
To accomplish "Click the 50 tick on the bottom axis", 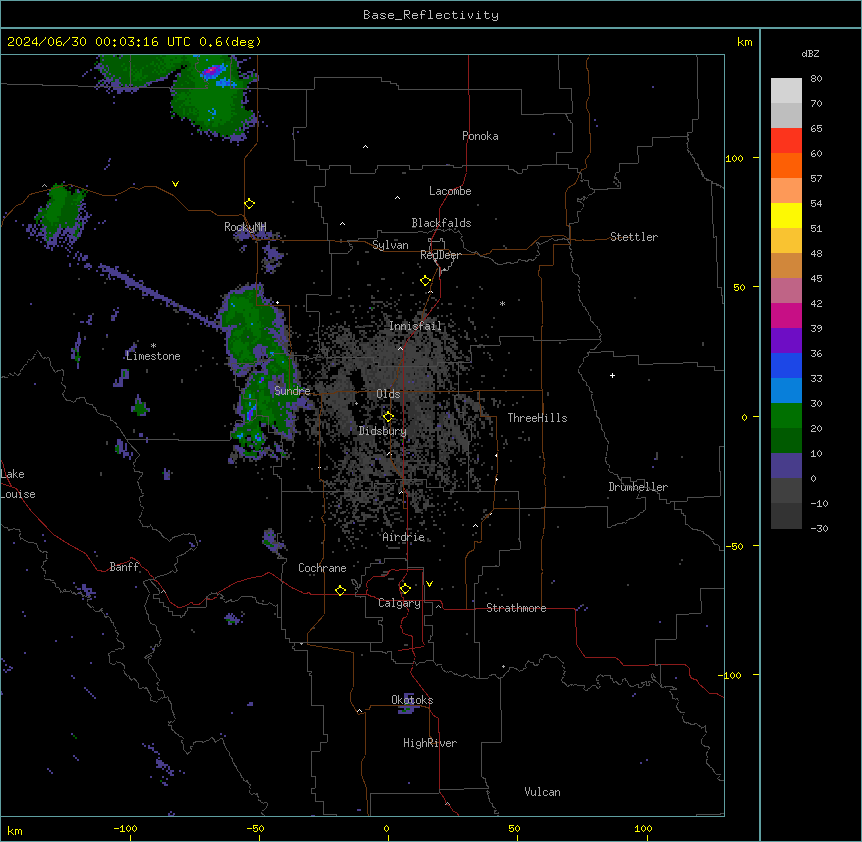I will click(514, 828).
